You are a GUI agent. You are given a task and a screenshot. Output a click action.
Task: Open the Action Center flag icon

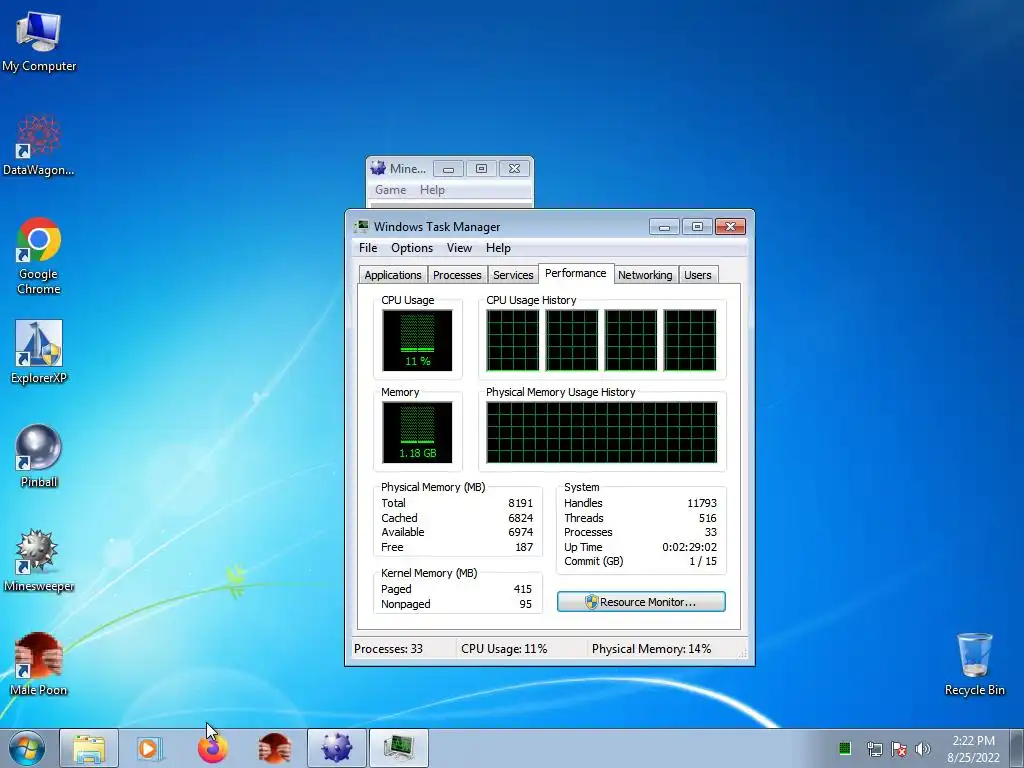tap(899, 748)
